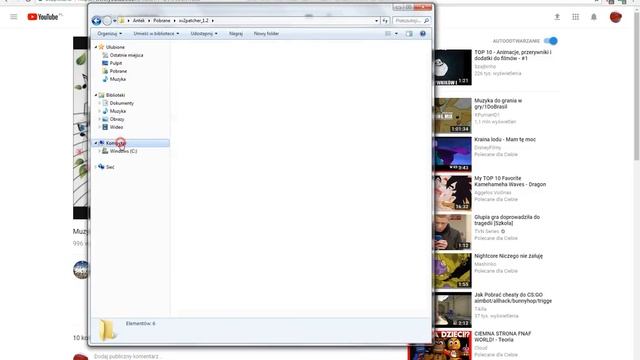The width and height of the screenshot is (640, 360).
Task: Toggle the Autoodtwarzanie autoplay switch
Action: (x=551, y=41)
